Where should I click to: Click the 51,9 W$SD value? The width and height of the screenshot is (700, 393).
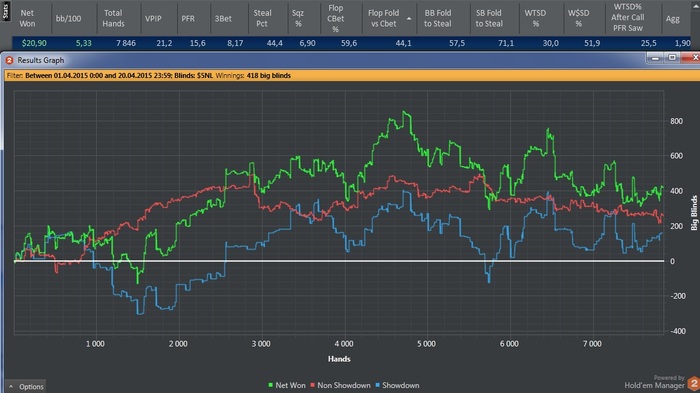pyautogui.click(x=592, y=43)
